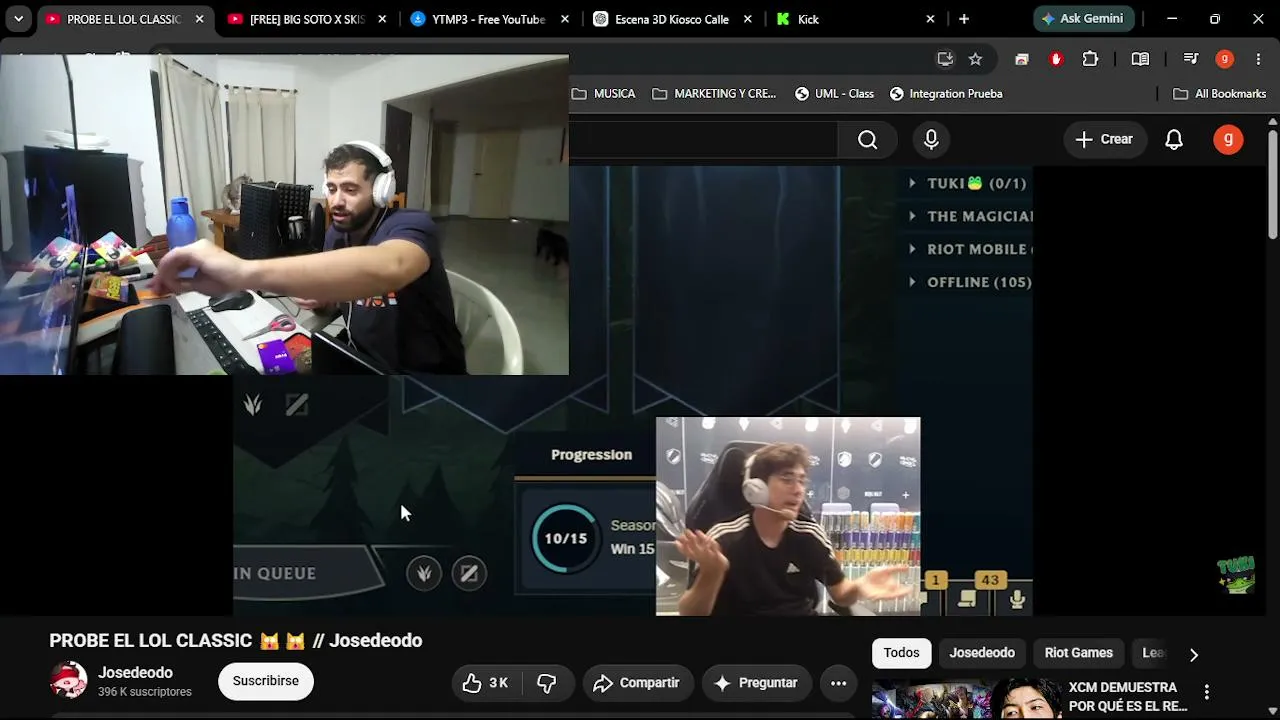Click the Preguntar button

click(x=756, y=683)
